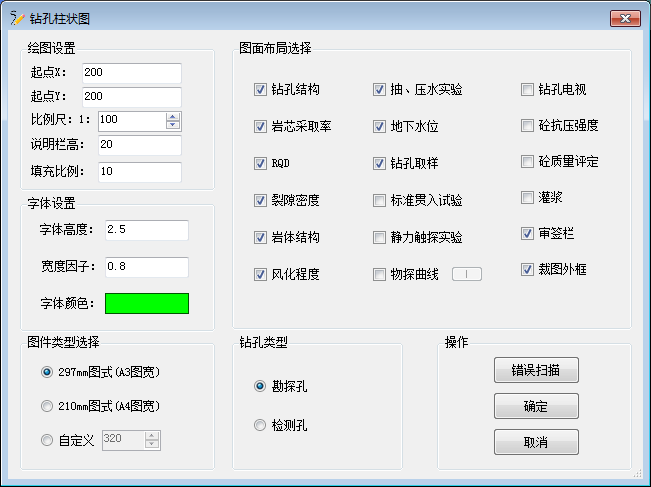Click the 钻孔柱状图 title bar app icon
This screenshot has width=651, height=487.
[16, 18]
